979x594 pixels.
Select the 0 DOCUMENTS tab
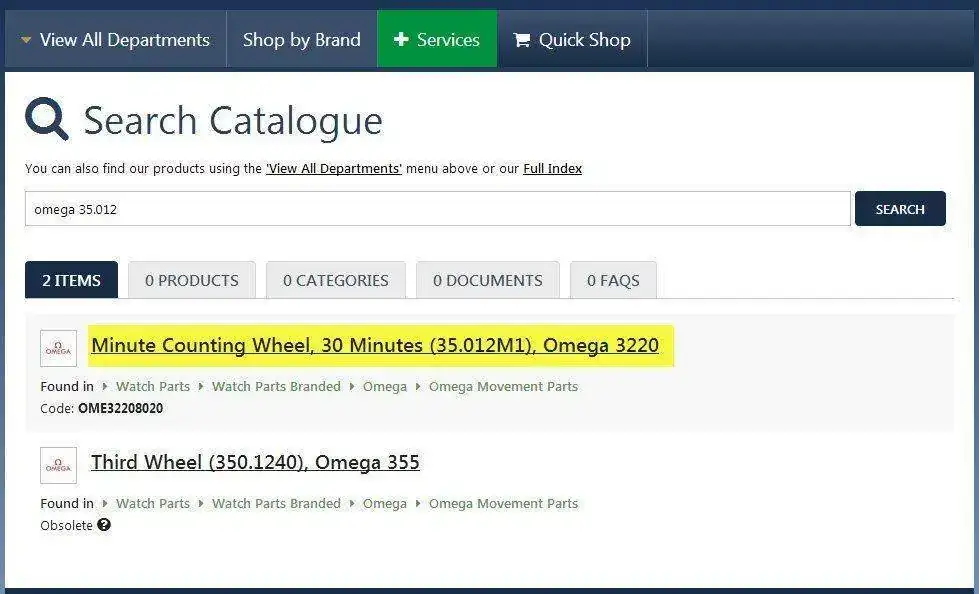488,280
